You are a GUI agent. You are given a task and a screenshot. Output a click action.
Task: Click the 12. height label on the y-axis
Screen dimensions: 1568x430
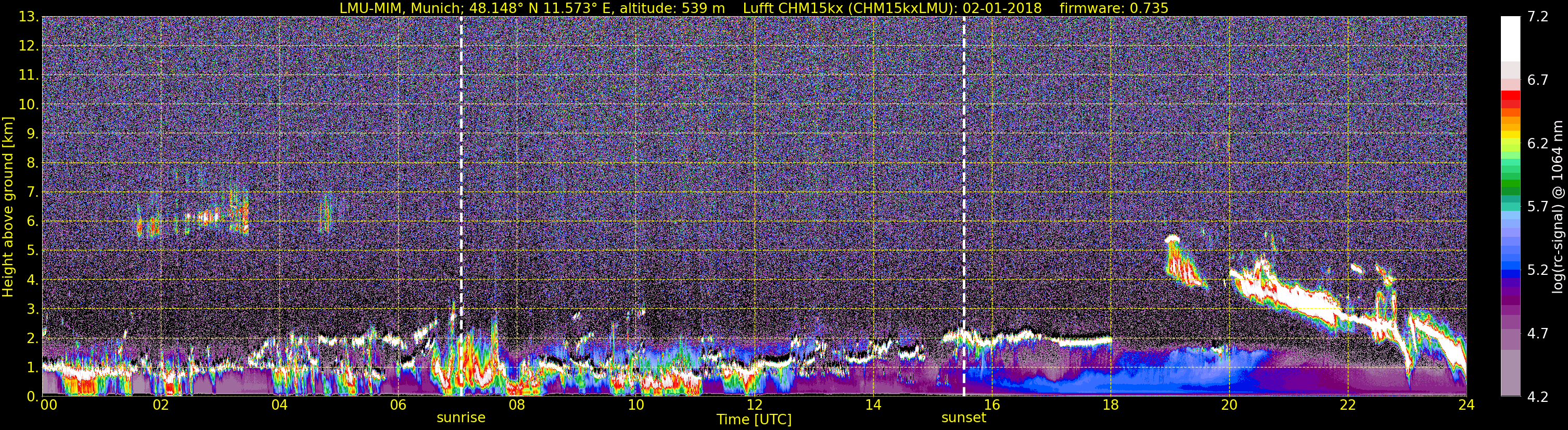(29, 46)
